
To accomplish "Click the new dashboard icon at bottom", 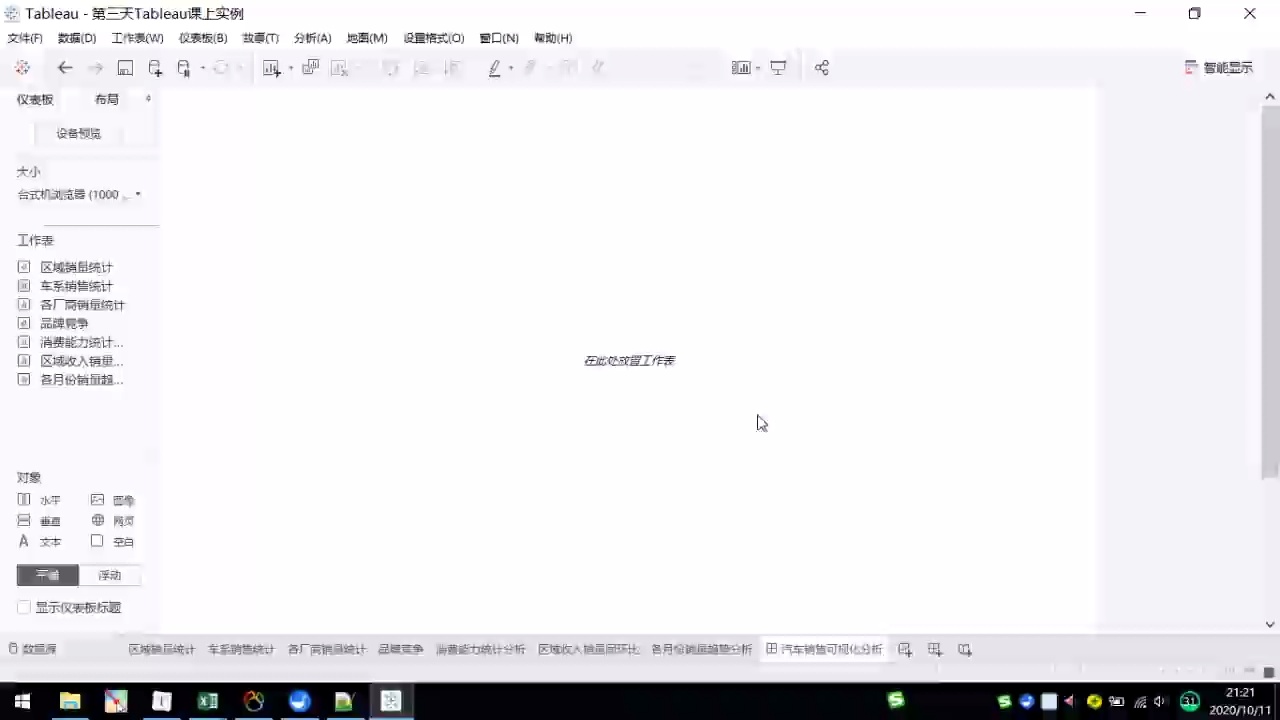I will coord(935,649).
